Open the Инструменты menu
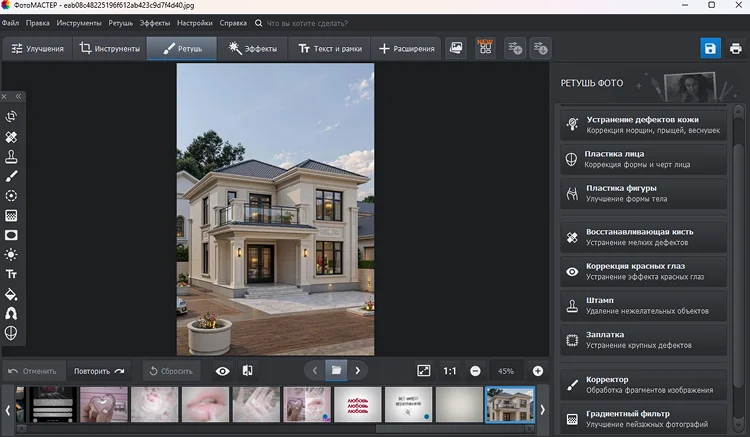 79,23
